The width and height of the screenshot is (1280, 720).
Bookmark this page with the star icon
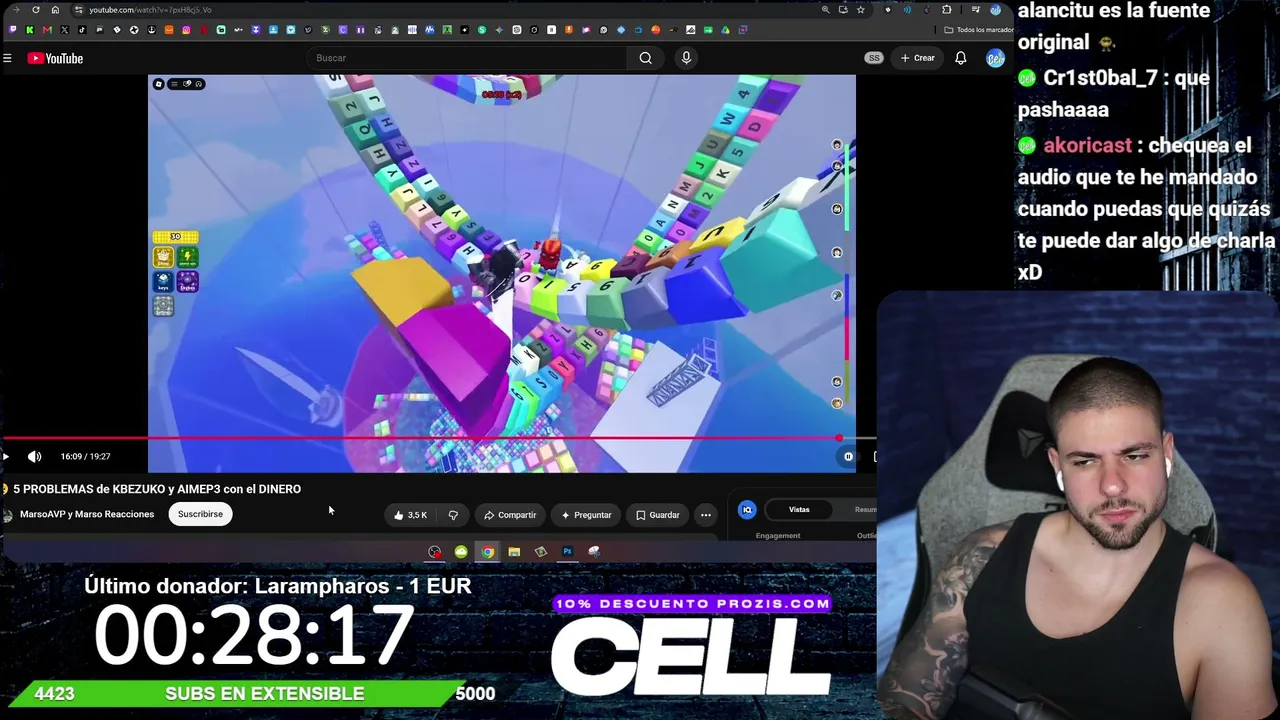pos(860,10)
